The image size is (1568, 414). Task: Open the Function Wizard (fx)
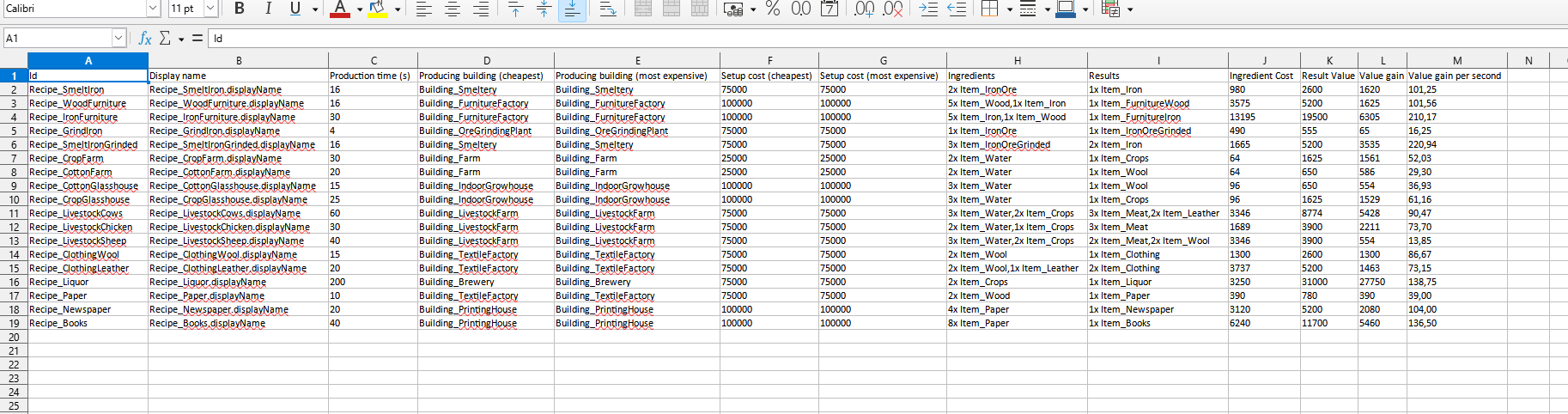145,38
